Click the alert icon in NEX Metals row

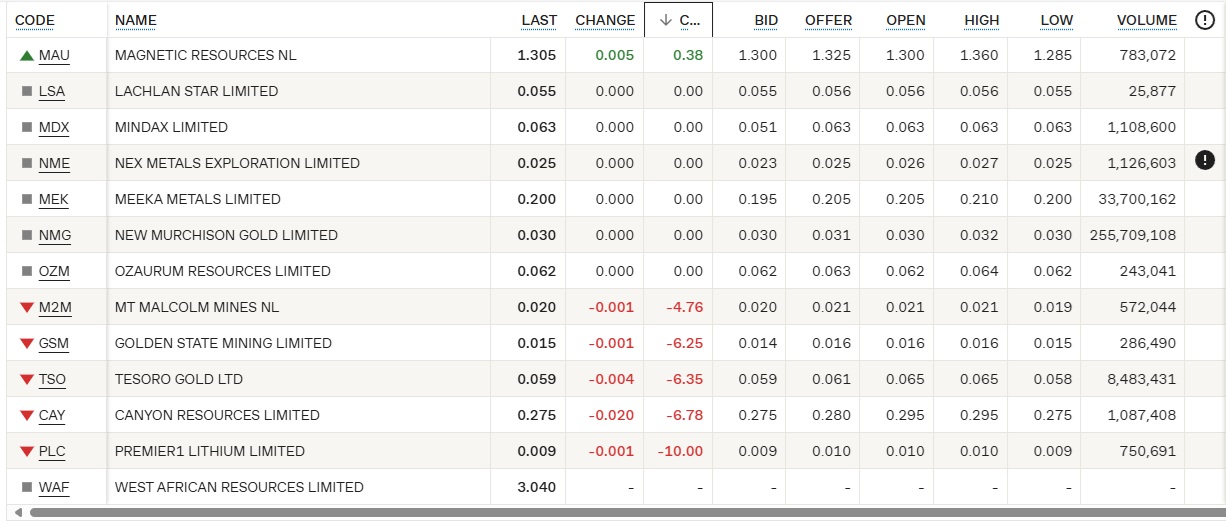[x=1205, y=160]
